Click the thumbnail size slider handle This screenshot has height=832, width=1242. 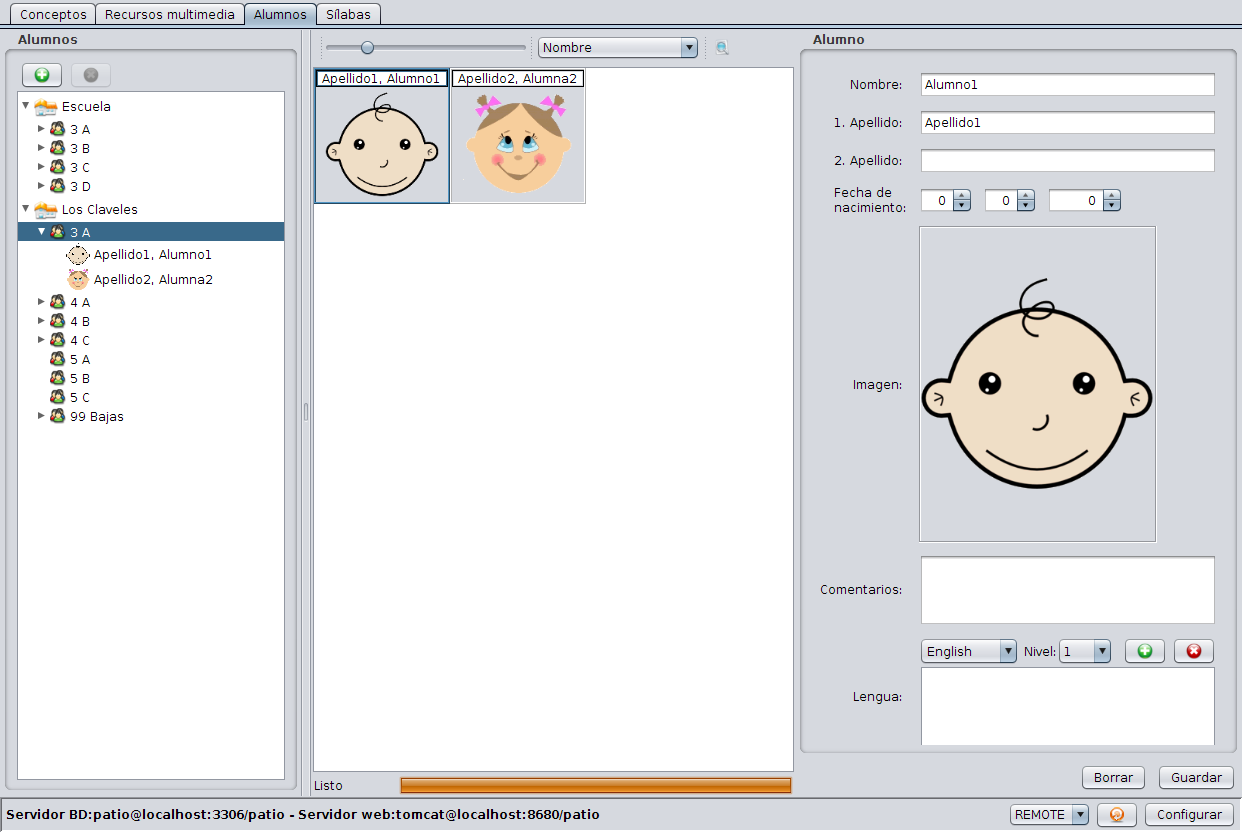[367, 47]
